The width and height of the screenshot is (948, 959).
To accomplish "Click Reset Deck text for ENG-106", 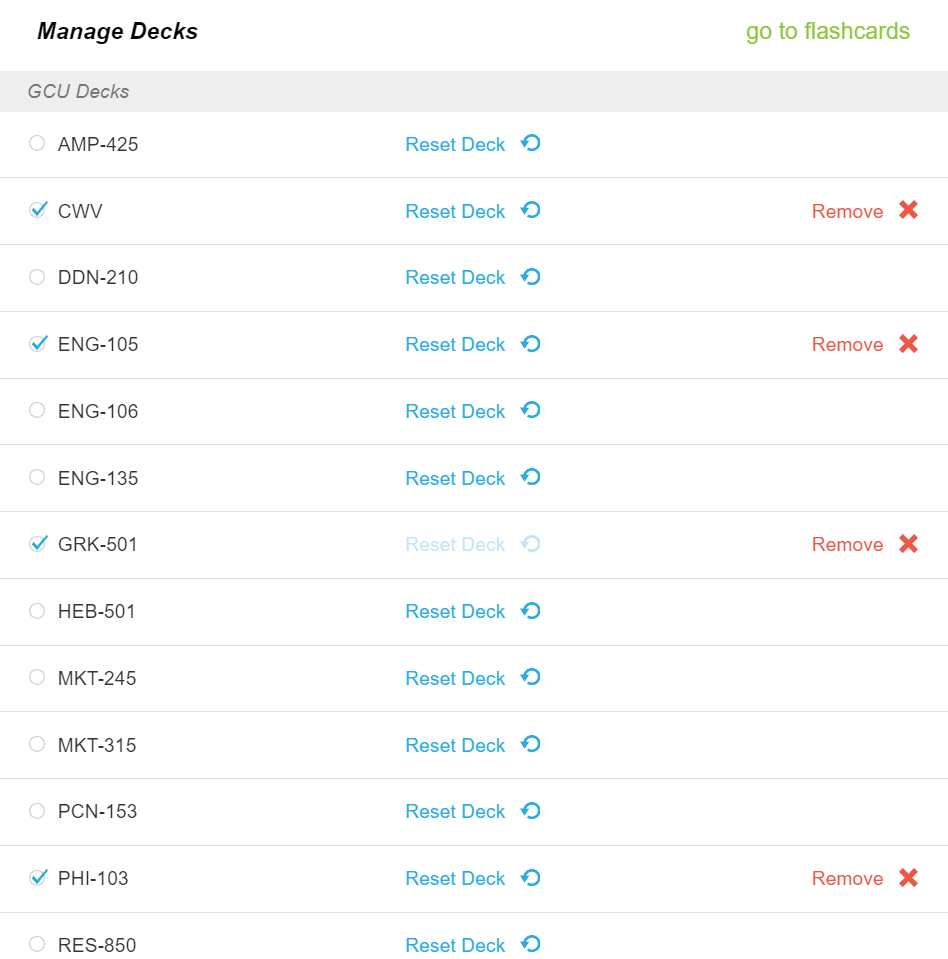I will click(x=455, y=411).
